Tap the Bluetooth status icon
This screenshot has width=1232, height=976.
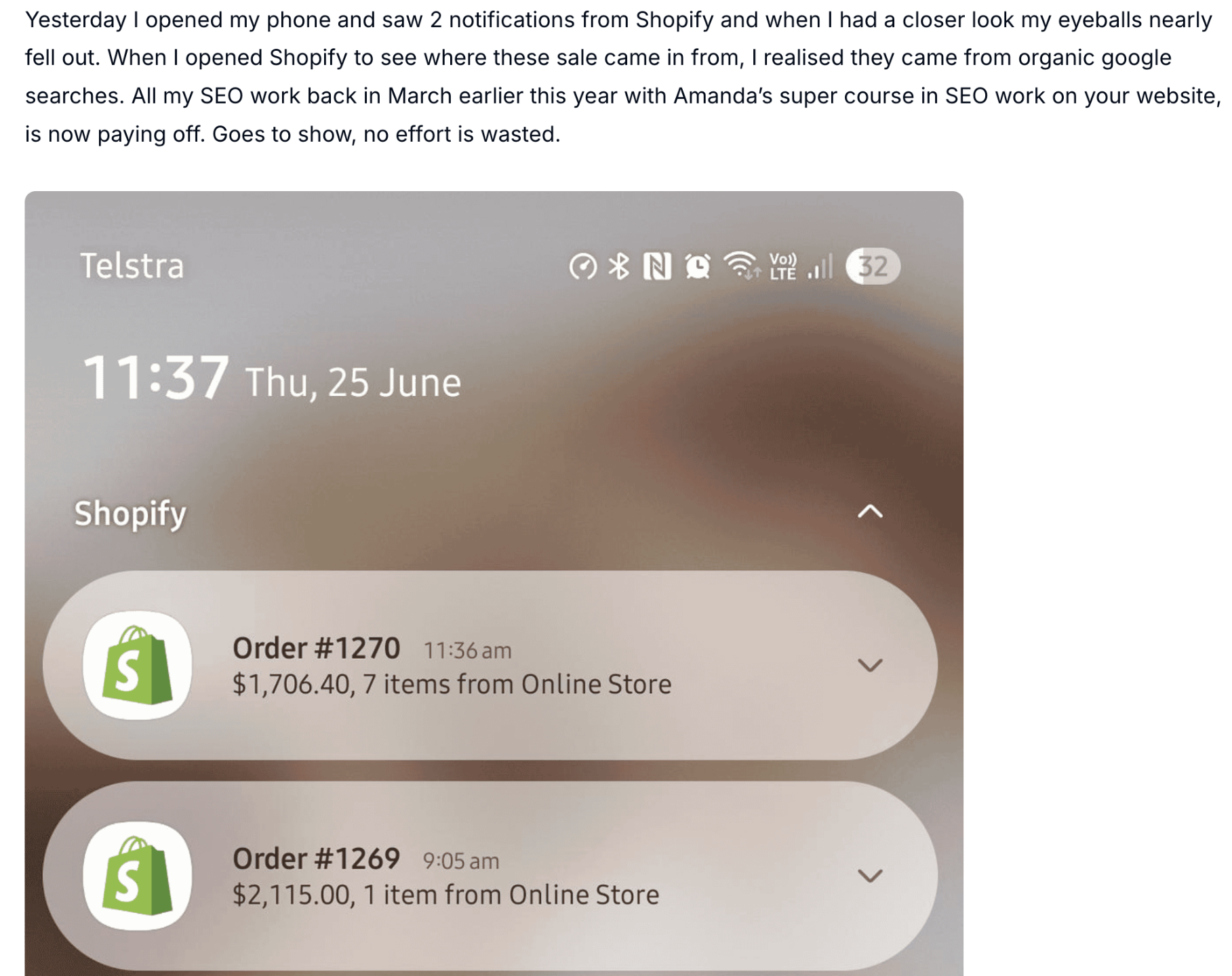pyautogui.click(x=618, y=266)
